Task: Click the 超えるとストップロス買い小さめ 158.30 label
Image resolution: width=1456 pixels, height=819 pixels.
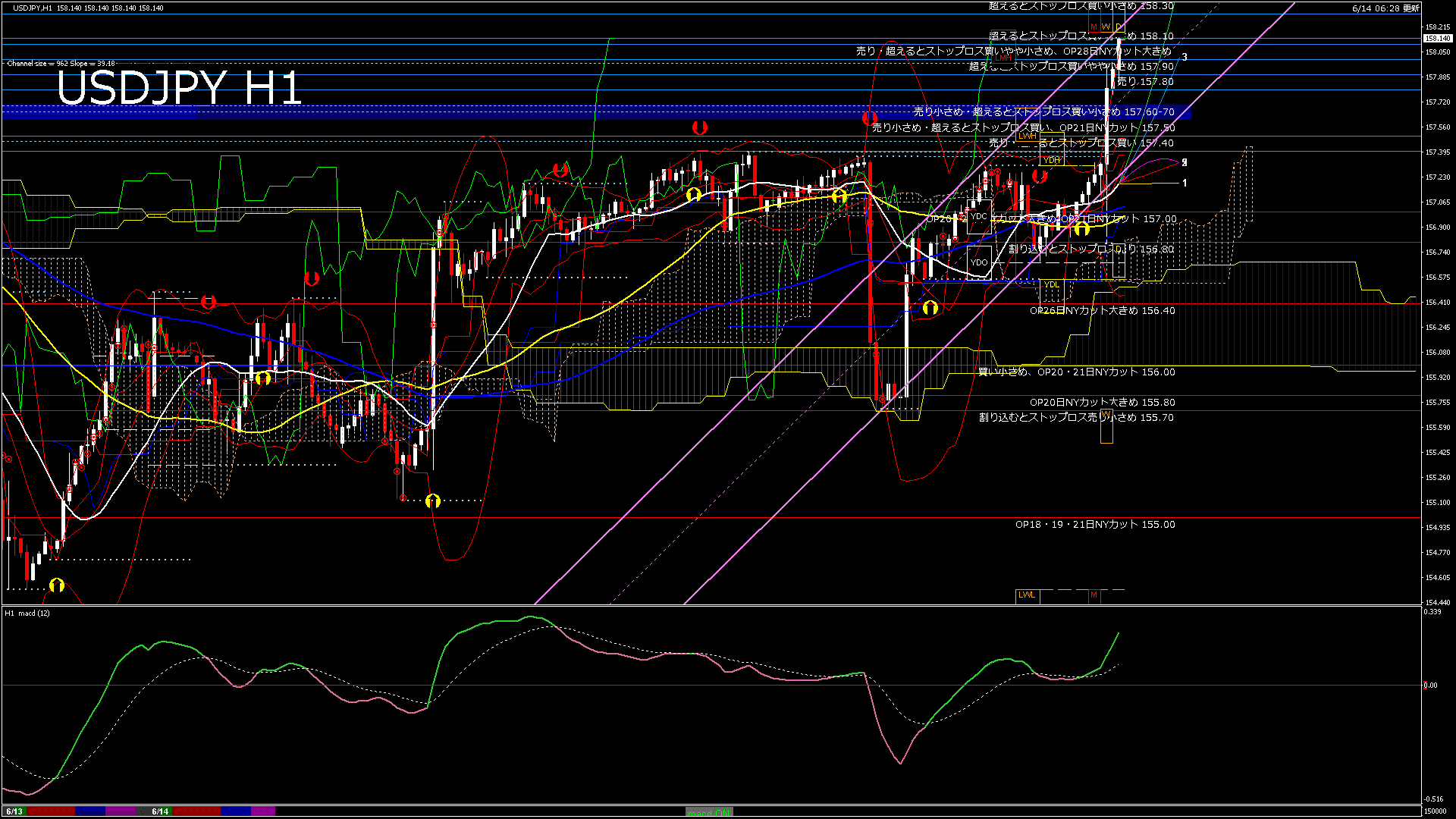Action: 1081,6
